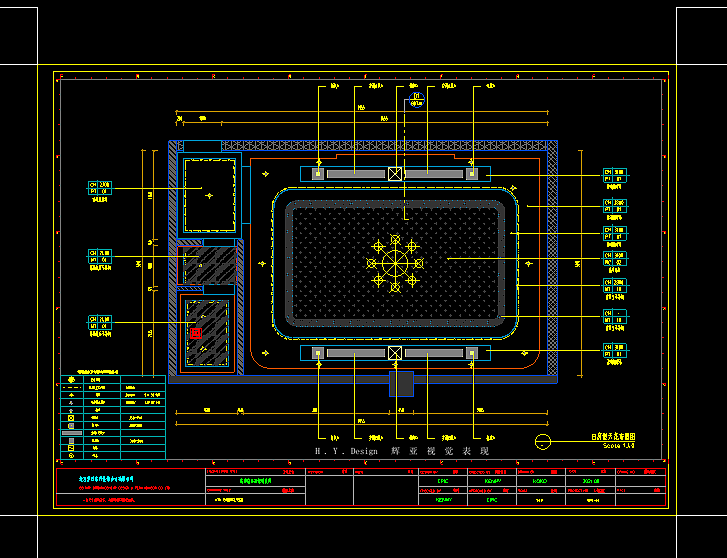This screenshot has width=727, height=558.
Task: Click the middle cyan tag box on the left
Action: pos(100,257)
